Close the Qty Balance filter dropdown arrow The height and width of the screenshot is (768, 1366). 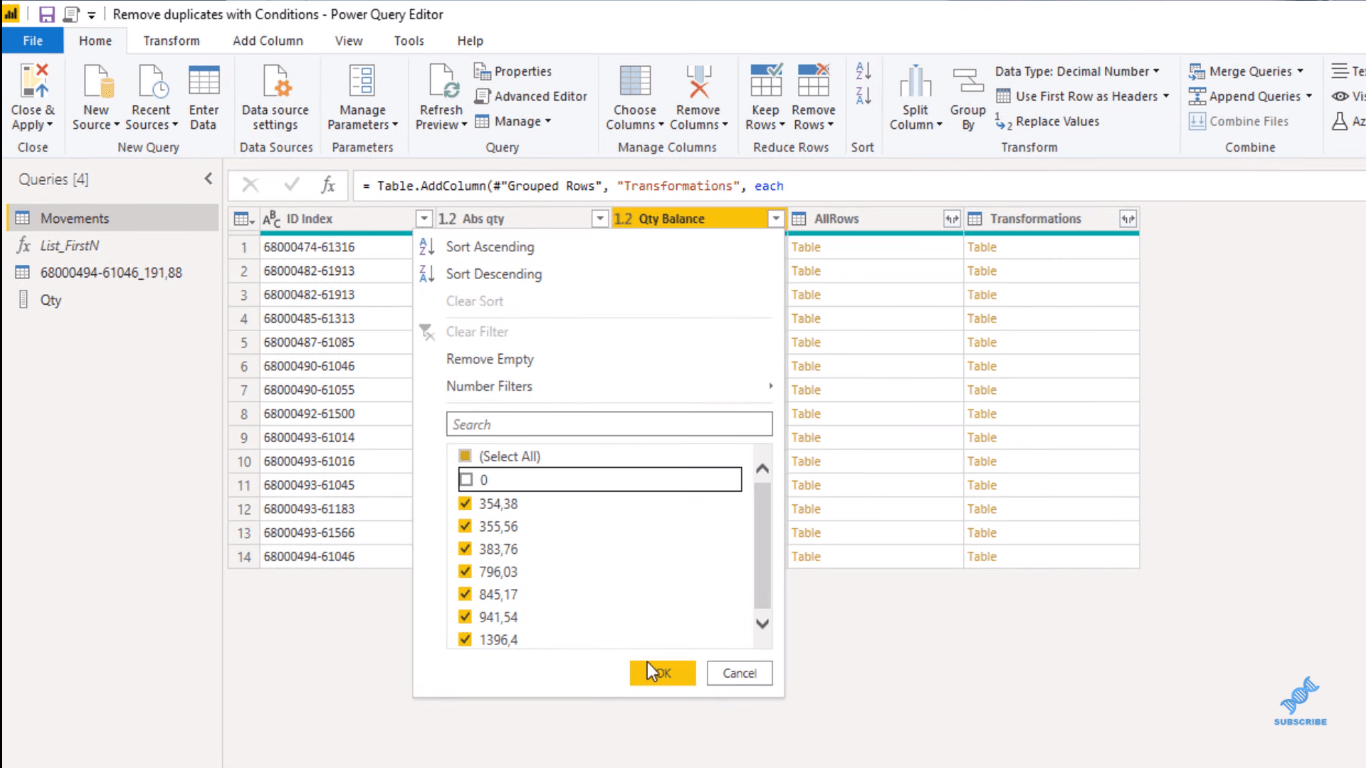pyautogui.click(x=776, y=219)
